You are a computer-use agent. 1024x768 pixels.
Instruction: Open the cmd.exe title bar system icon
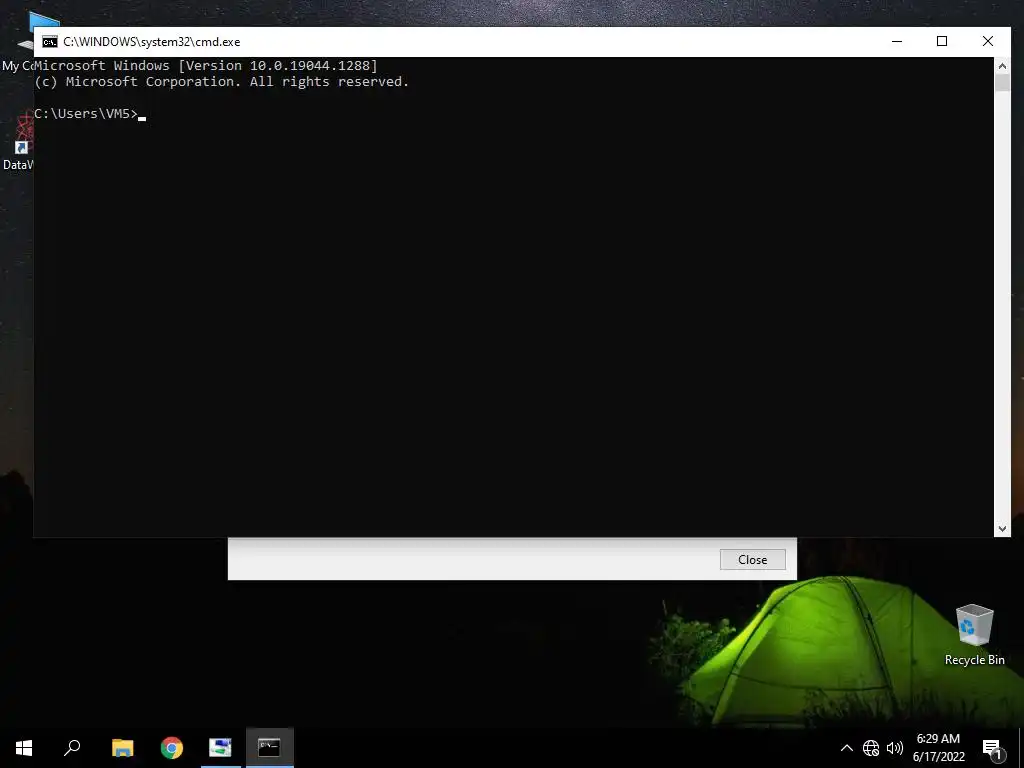[50, 42]
